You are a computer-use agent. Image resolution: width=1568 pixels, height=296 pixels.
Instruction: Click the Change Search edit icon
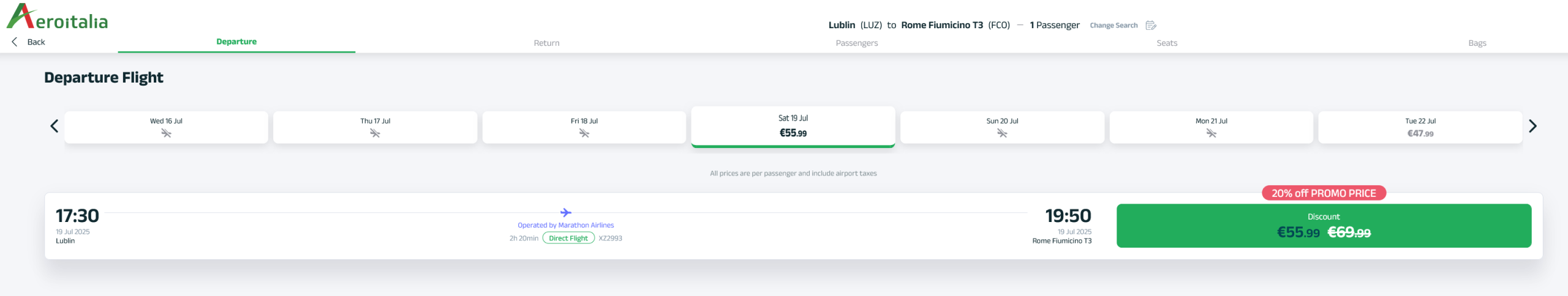point(1151,25)
